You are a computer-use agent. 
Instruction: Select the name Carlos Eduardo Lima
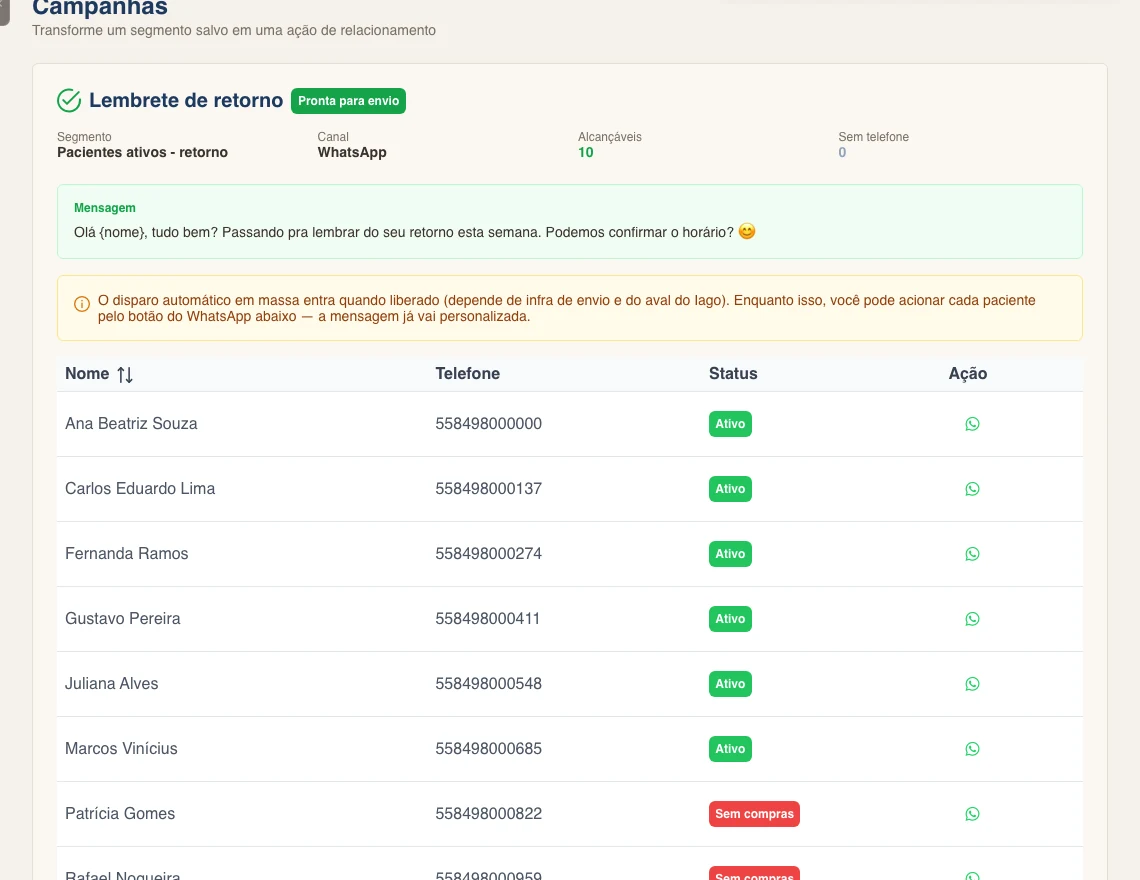point(140,489)
